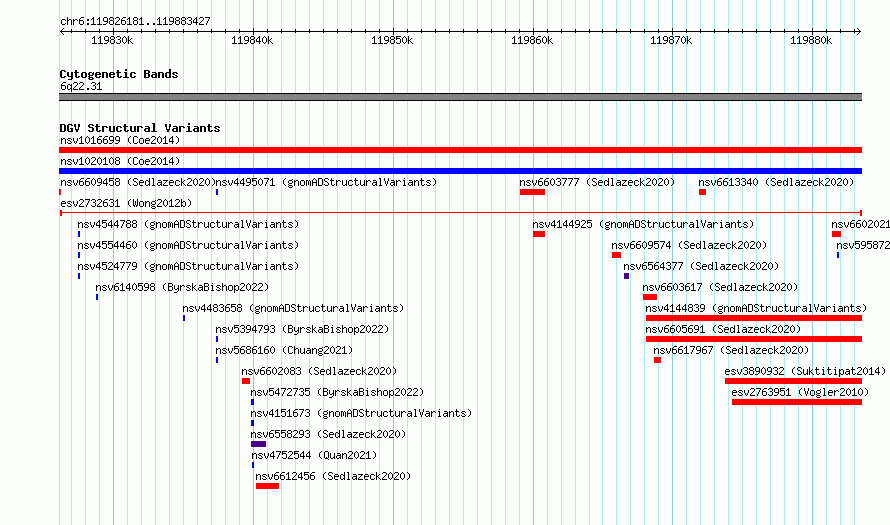The height and width of the screenshot is (525, 890).
Task: Select nsv4544788 (gnomADStructuralVariants) label
Action: [x=188, y=224]
